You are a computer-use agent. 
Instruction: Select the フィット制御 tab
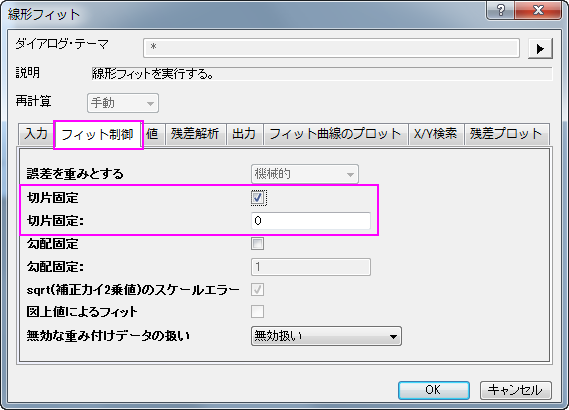point(98,135)
